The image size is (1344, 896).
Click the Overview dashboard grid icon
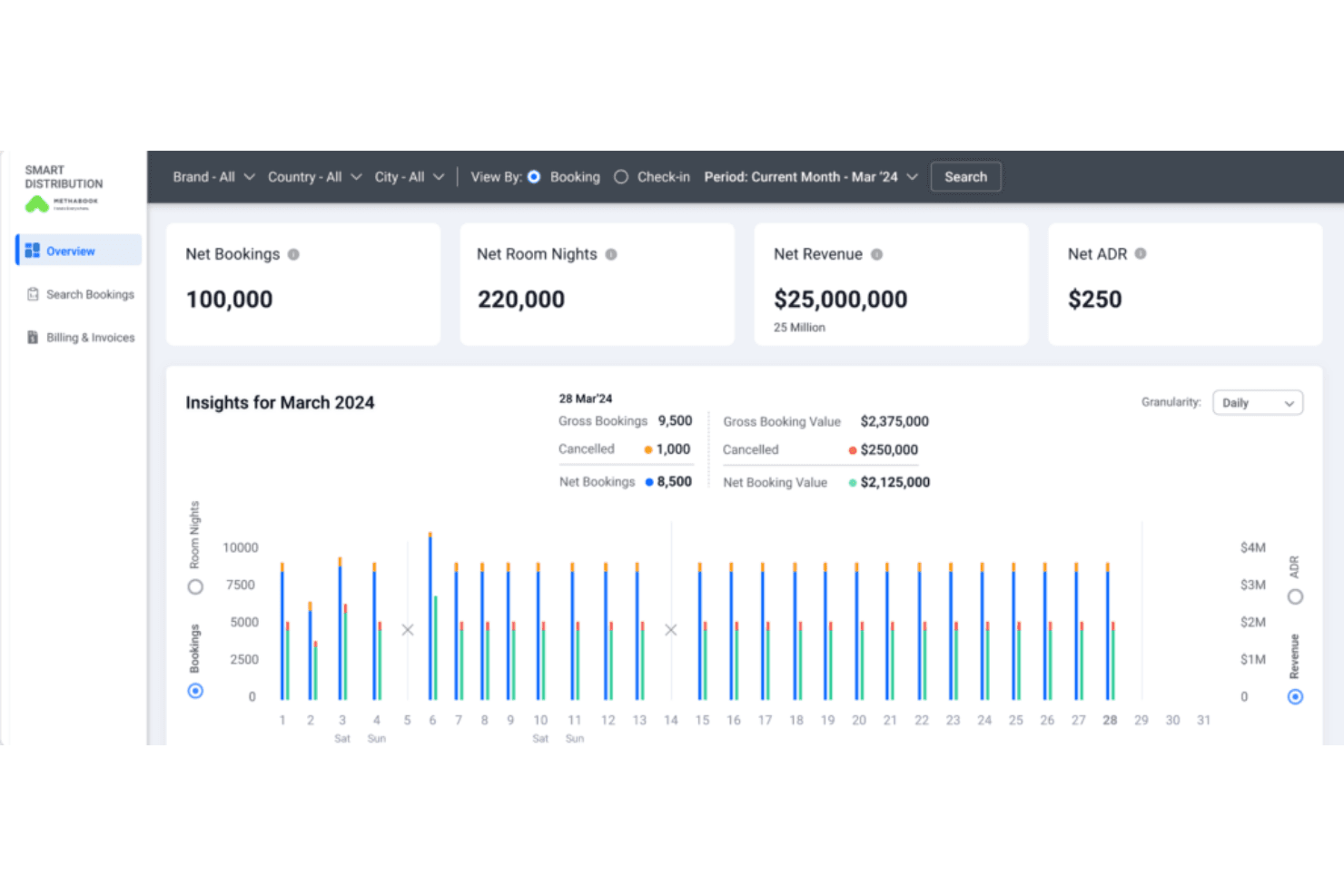33,251
